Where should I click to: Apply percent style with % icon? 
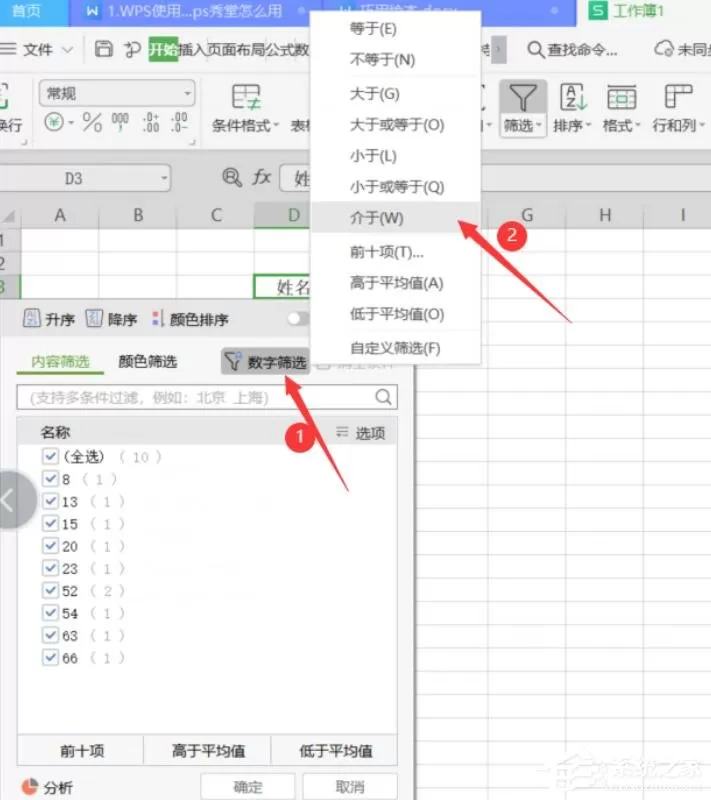(92, 122)
